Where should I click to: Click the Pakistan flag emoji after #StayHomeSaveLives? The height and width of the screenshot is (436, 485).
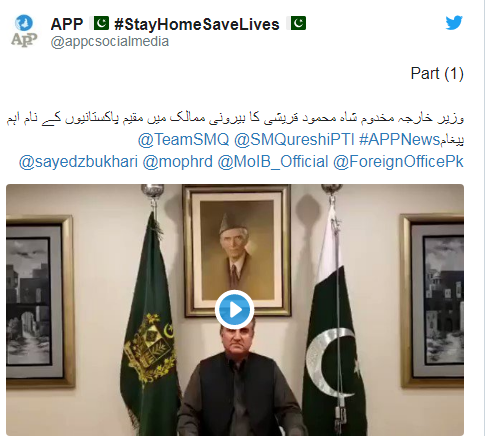tap(298, 23)
